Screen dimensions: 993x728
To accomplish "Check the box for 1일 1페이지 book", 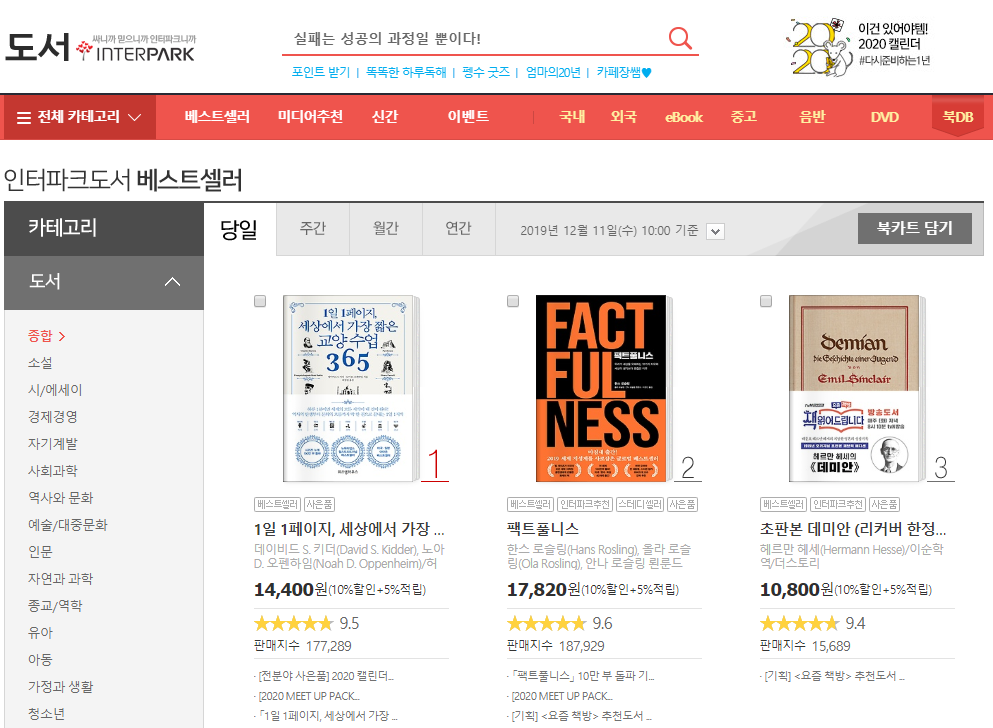I will click(x=260, y=301).
